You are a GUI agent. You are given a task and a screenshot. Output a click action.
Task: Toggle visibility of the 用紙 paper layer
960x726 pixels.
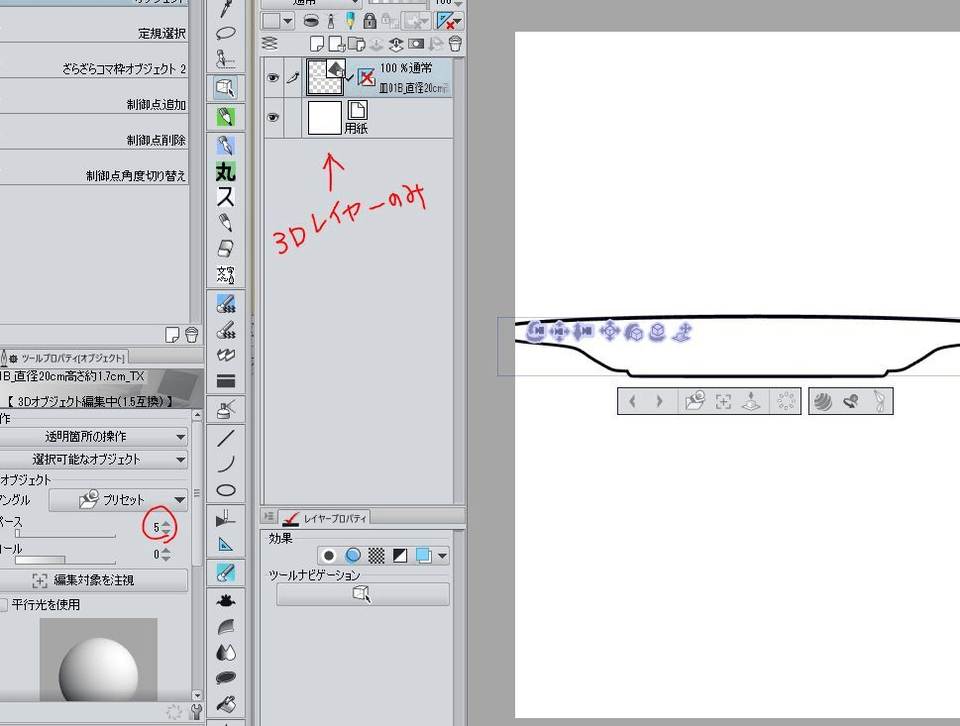[x=272, y=117]
